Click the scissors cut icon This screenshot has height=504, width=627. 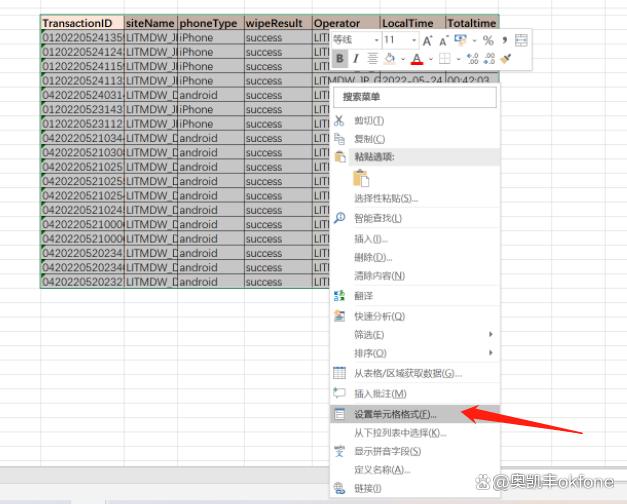coord(339,120)
